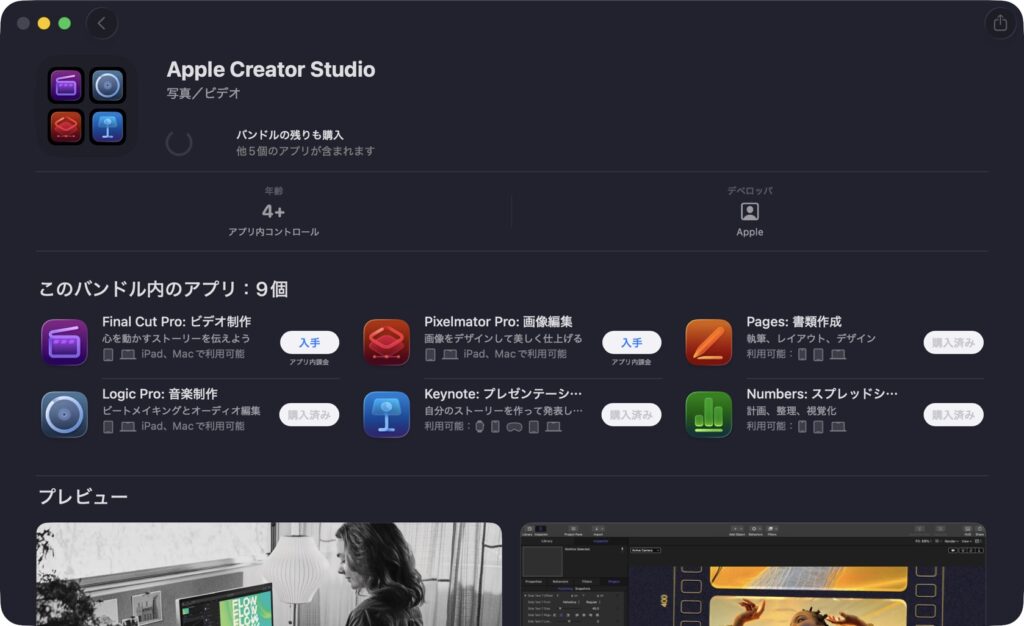
Task: Click 購入済み button beside Numbers
Action: [953, 415]
